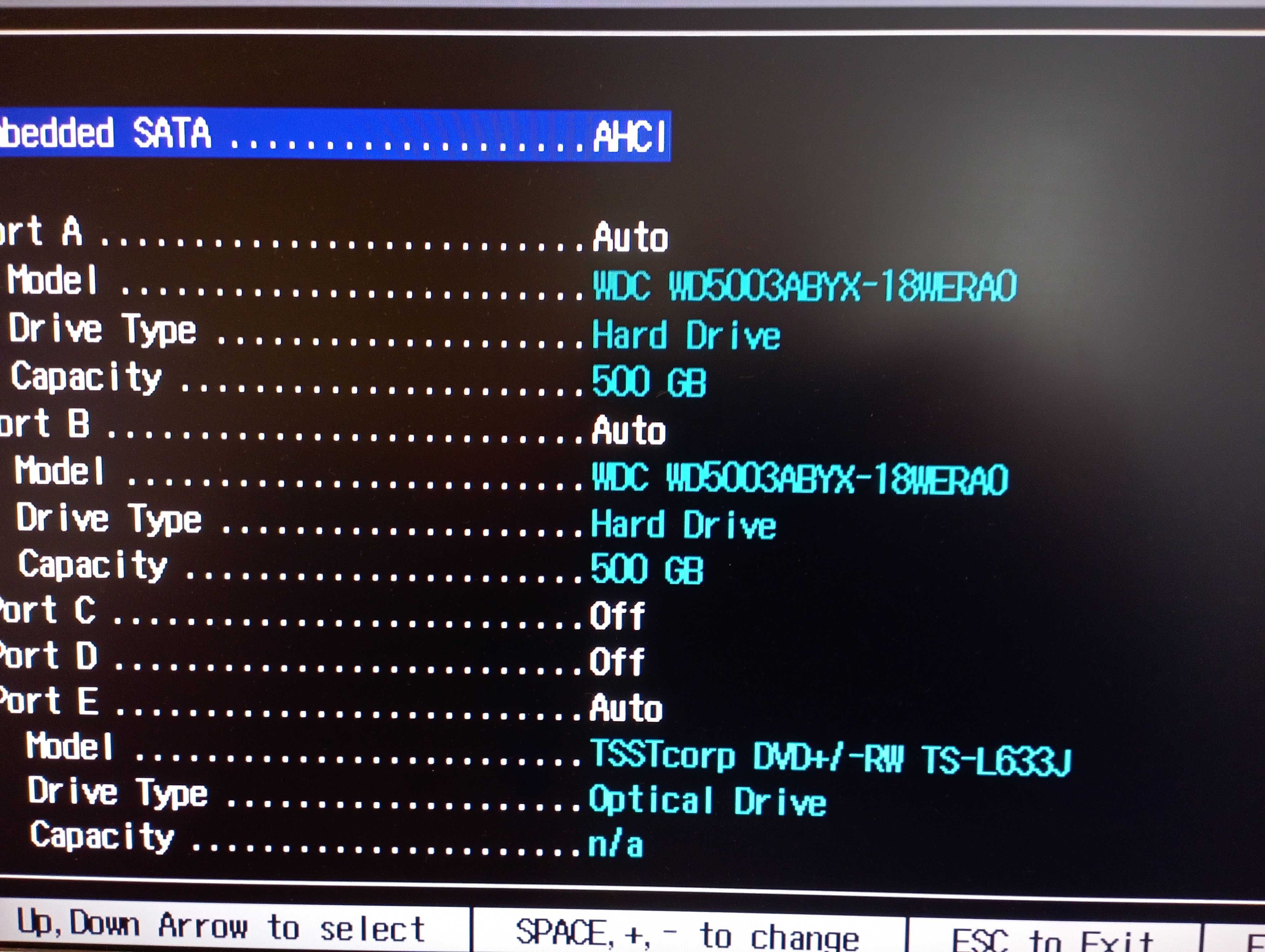Click Drive Type label under Port B
Screen dimensions: 1265x952
point(109,519)
